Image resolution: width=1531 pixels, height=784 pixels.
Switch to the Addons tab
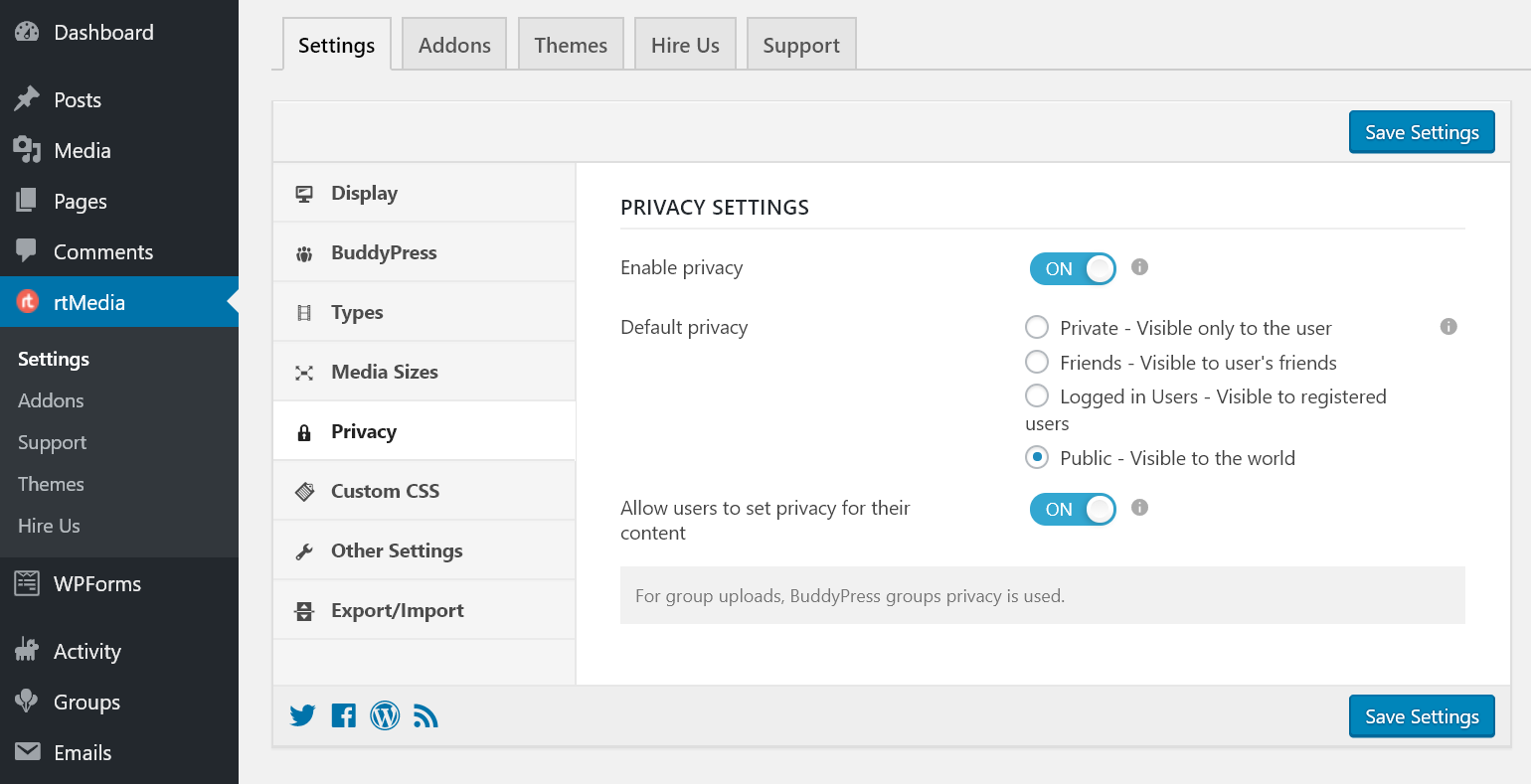[x=453, y=44]
